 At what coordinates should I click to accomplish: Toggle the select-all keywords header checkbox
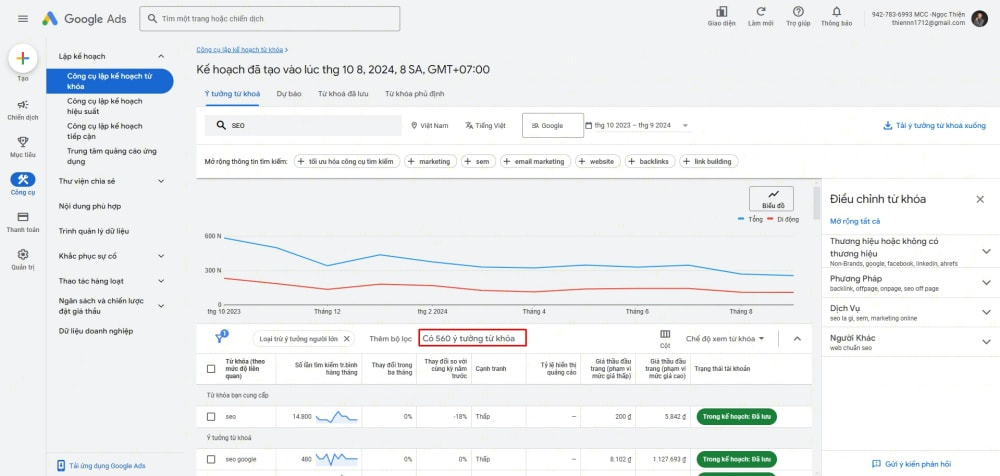click(x=211, y=368)
